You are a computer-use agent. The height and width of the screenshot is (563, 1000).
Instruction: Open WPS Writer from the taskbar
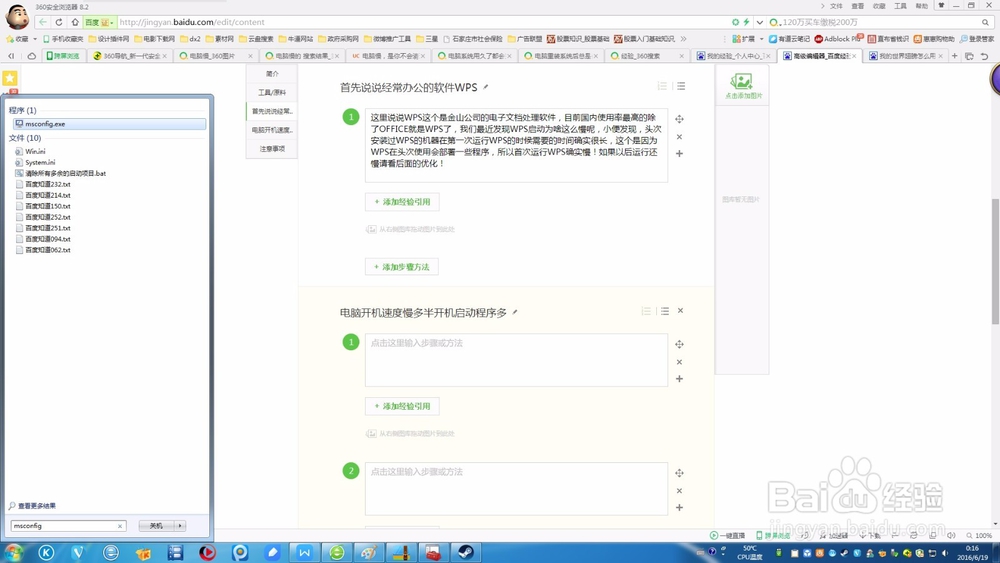pos(305,552)
